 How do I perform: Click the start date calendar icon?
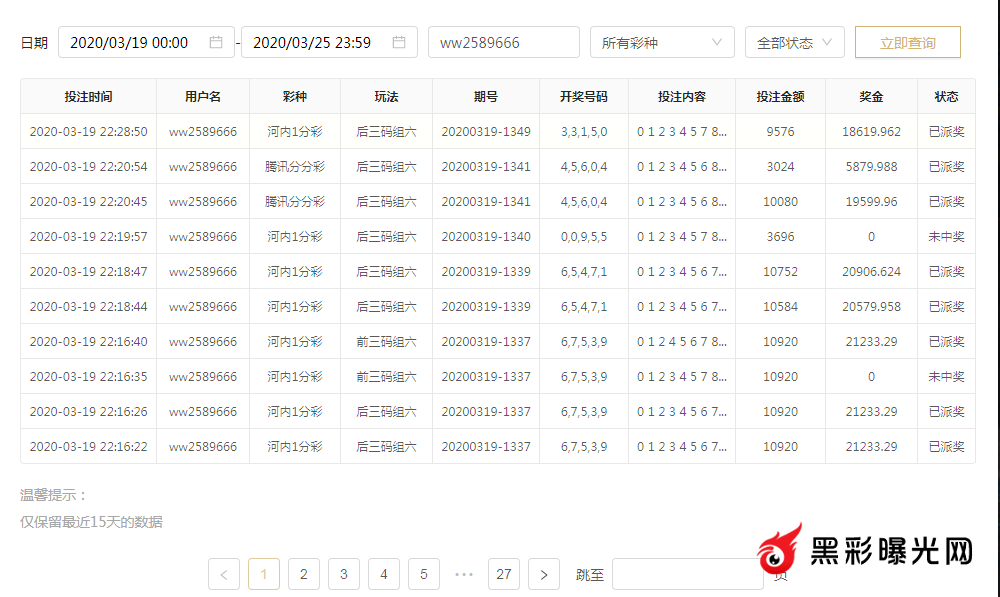tap(216, 42)
